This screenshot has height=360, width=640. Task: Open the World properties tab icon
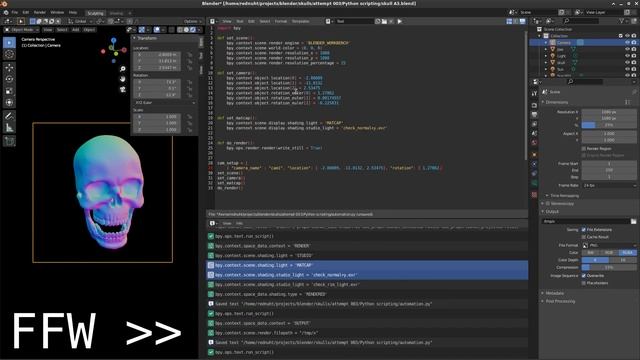tap(534, 143)
